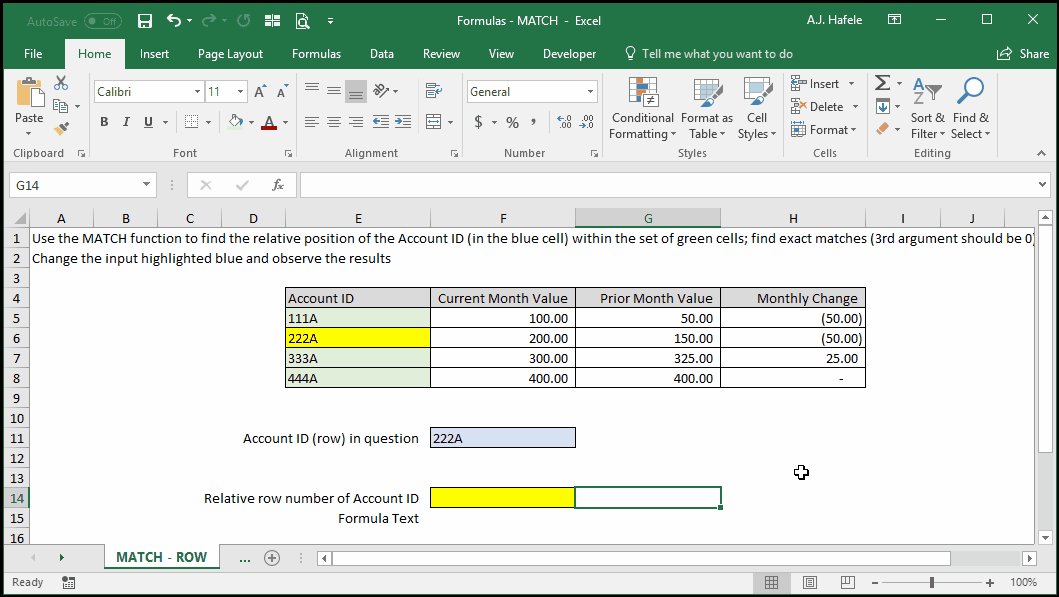Open Sort & Filter menu
Screen dimensions: 1059x597
tap(927, 108)
